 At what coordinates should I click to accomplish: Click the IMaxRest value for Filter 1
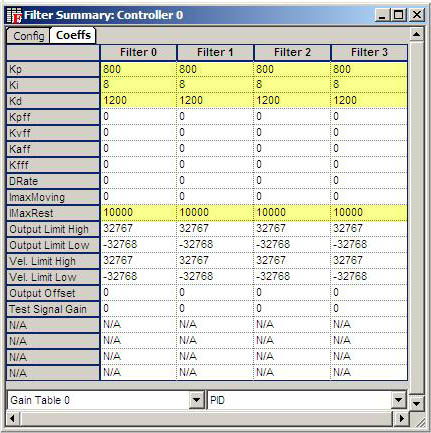215,212
